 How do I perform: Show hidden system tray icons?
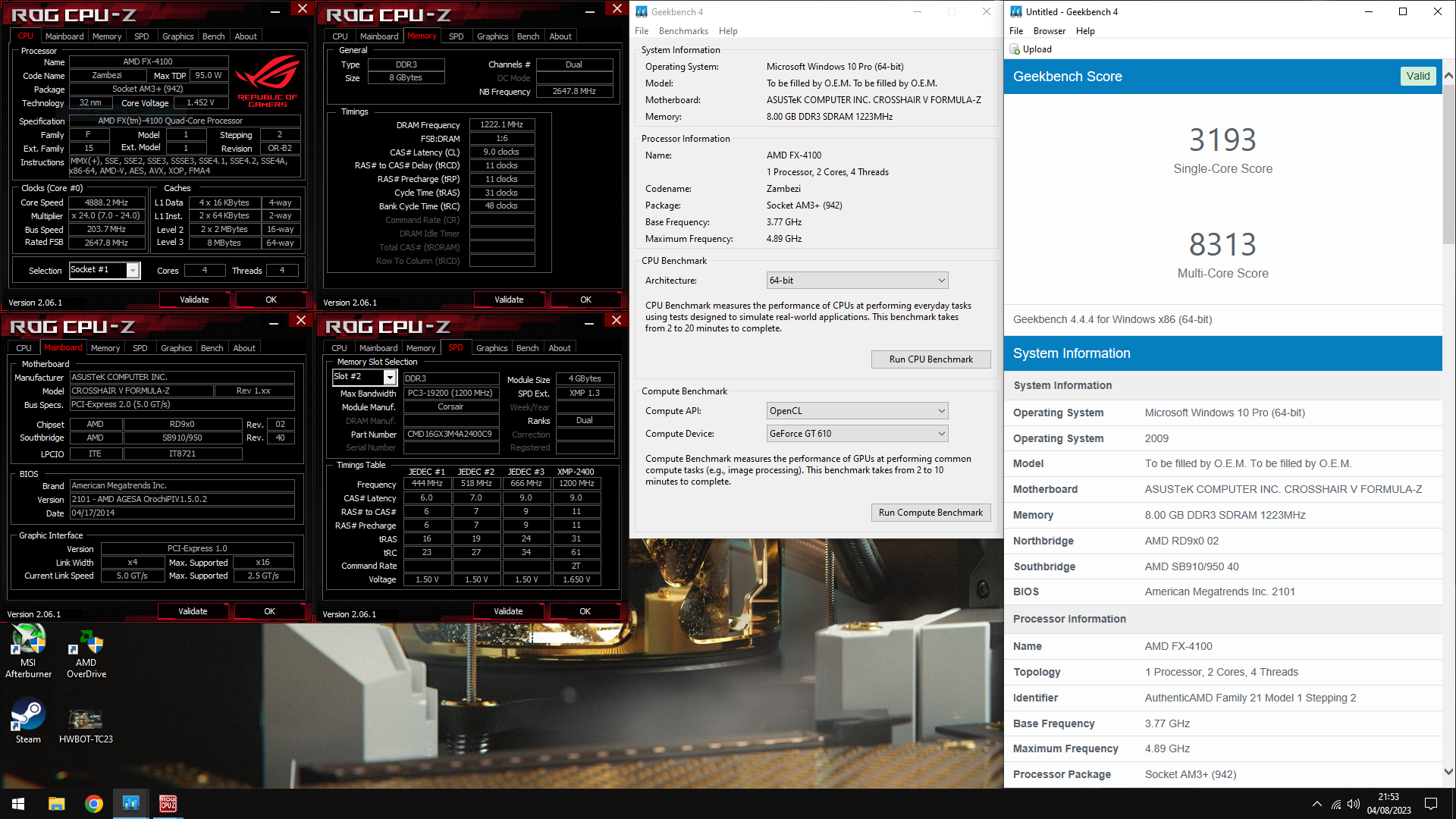tap(1316, 804)
